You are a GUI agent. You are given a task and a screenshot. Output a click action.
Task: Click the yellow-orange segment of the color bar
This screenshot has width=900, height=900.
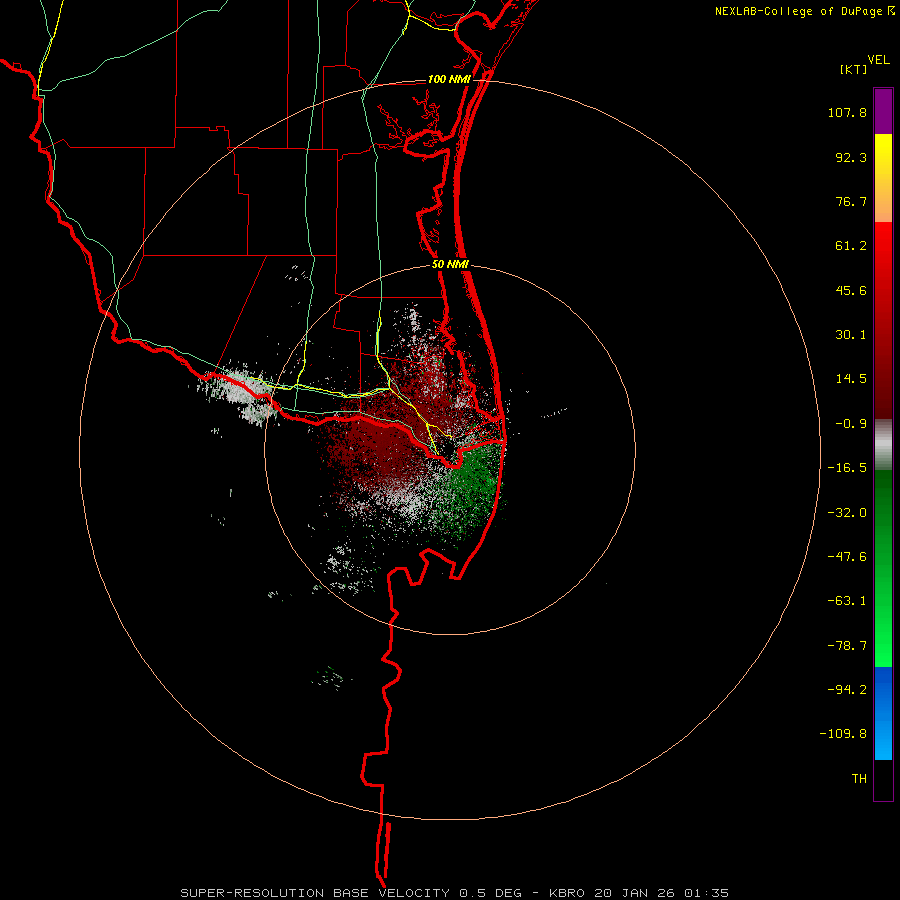[883, 178]
